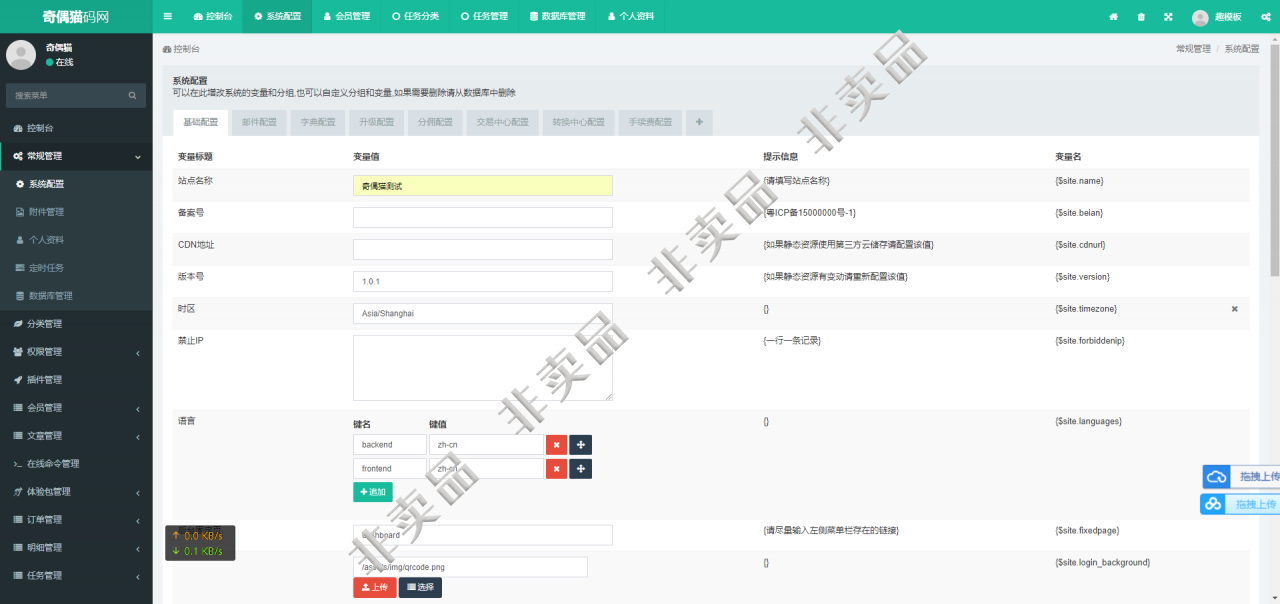
Task: Expand the 体验包管理 sidebar group
Action: coord(76,492)
